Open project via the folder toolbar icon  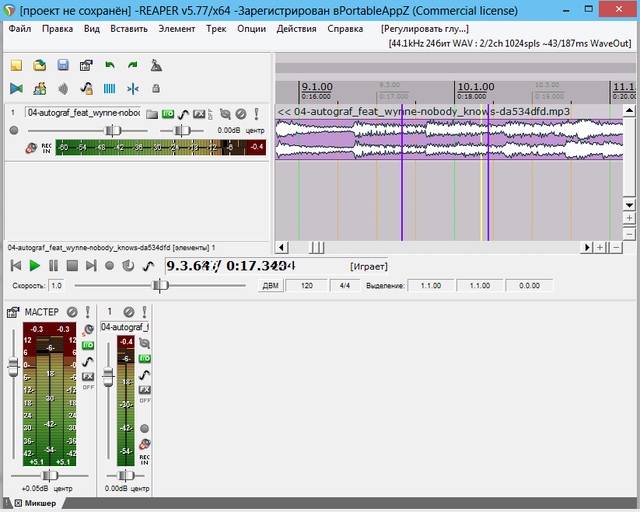click(40, 65)
